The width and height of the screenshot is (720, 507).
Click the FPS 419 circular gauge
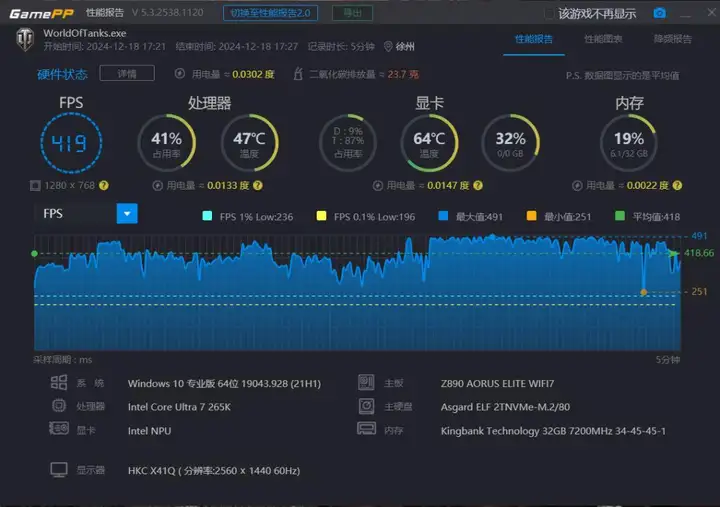[71, 143]
